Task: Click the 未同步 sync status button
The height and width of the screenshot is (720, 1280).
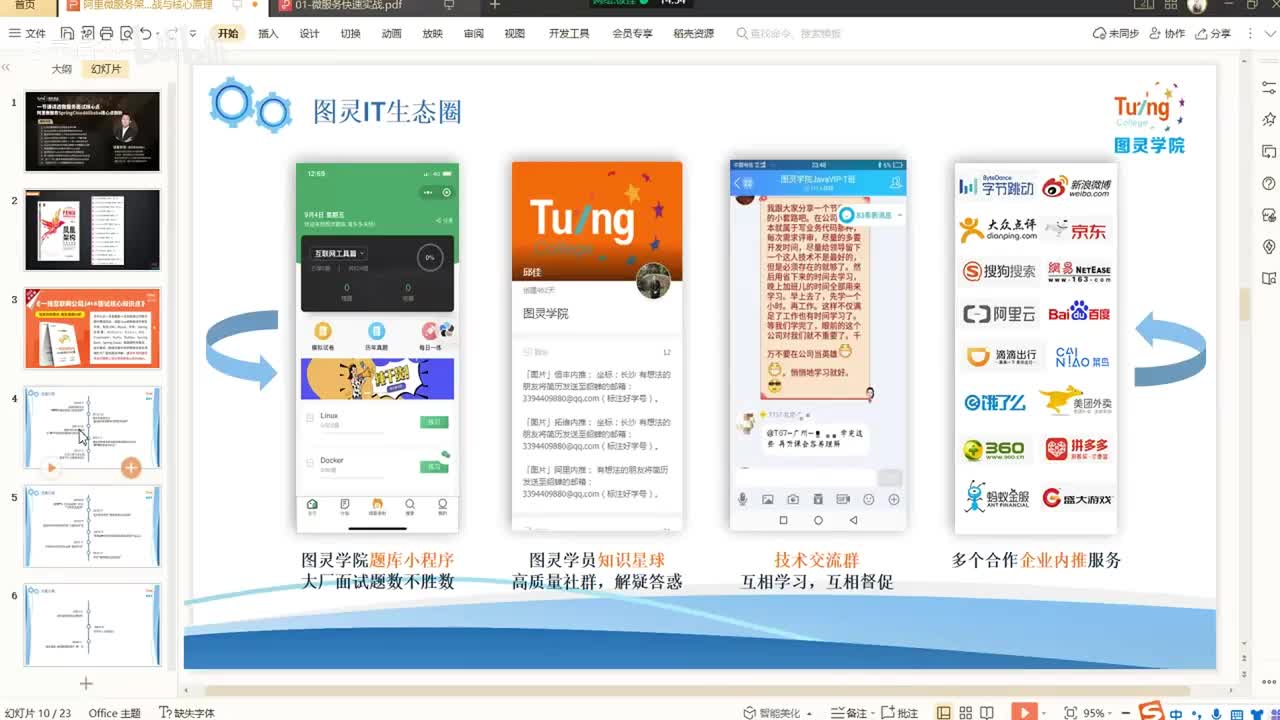Action: point(1116,33)
